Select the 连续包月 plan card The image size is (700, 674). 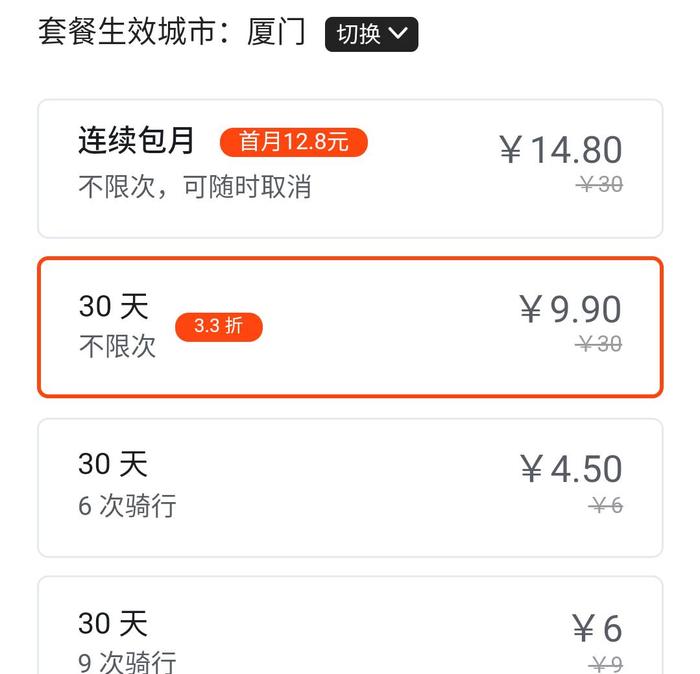coord(350,169)
